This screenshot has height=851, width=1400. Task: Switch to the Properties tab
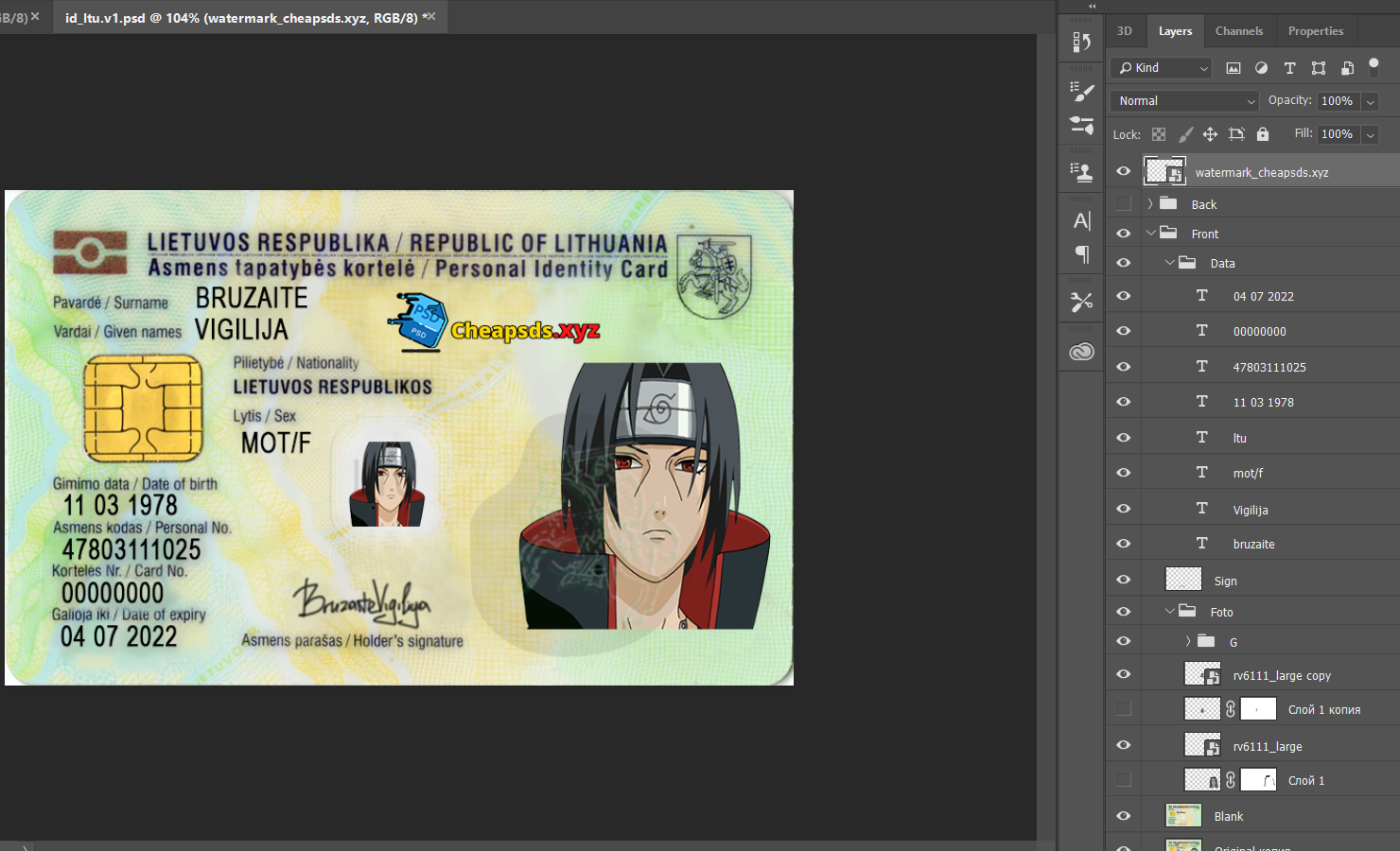click(1315, 31)
